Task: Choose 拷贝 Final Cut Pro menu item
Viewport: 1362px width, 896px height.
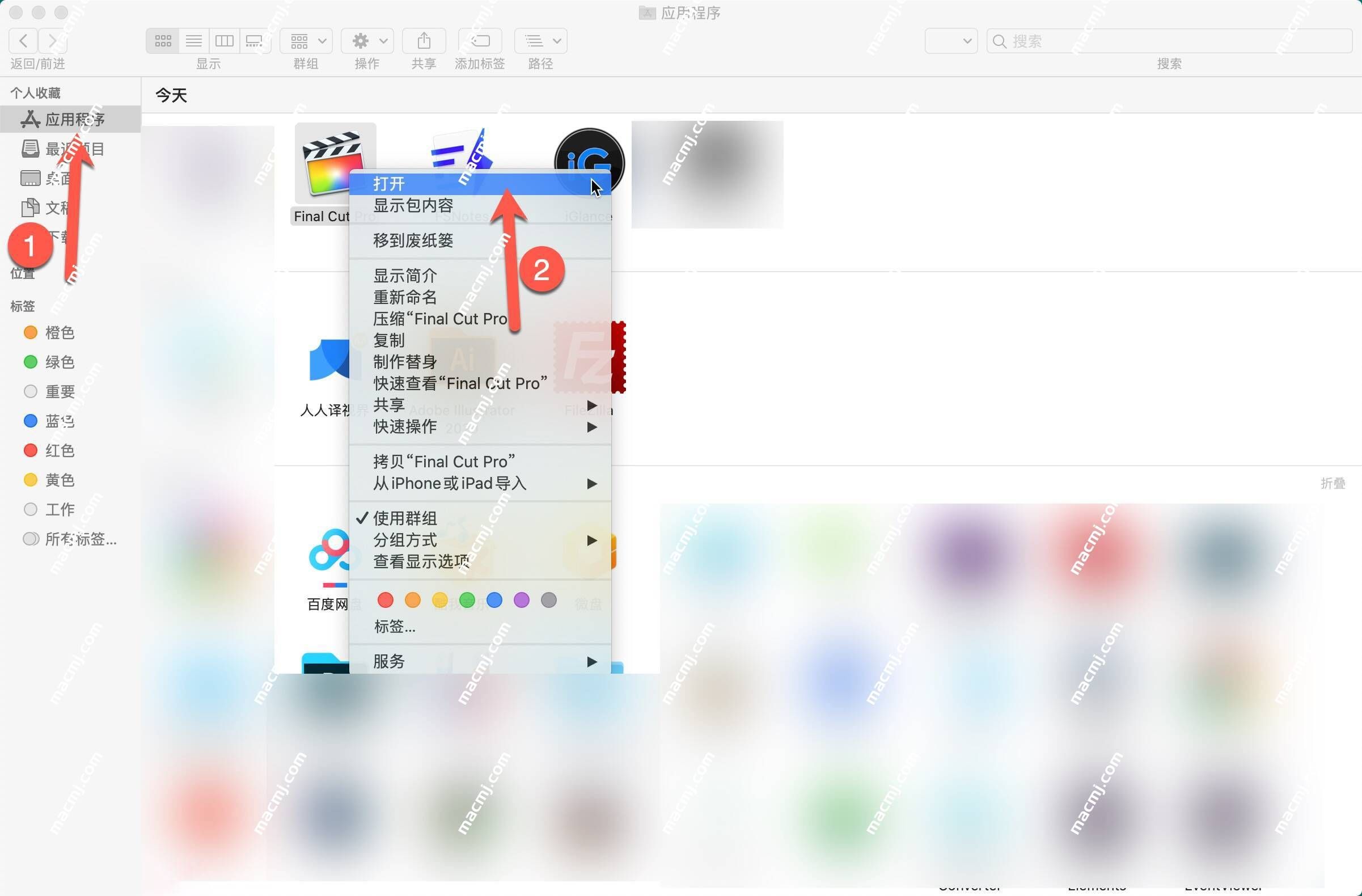Action: click(480, 462)
